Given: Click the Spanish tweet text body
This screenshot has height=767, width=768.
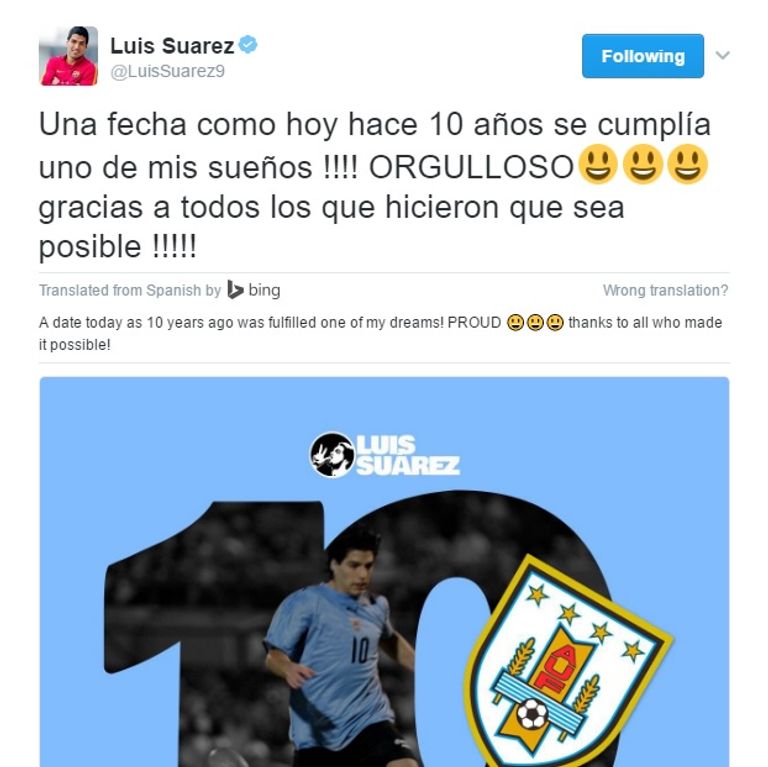Looking at the screenshot, I should pos(375,185).
